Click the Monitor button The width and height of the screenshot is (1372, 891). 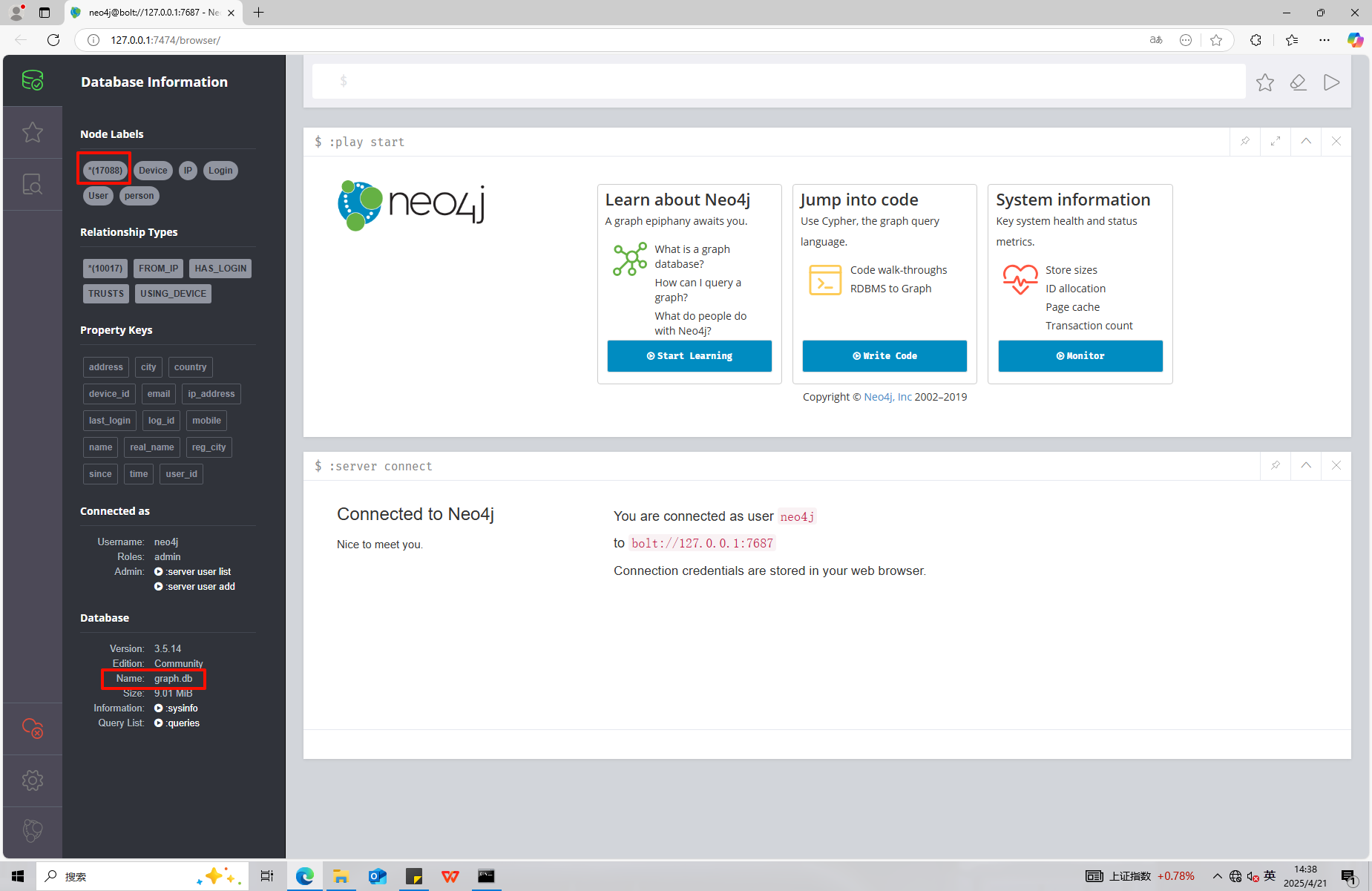1080,356
